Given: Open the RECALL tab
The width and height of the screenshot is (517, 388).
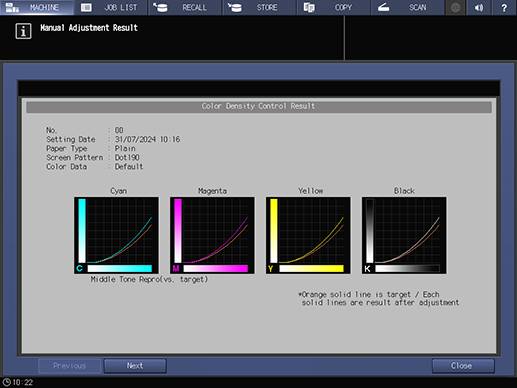Looking at the screenshot, I should click(x=185, y=7).
